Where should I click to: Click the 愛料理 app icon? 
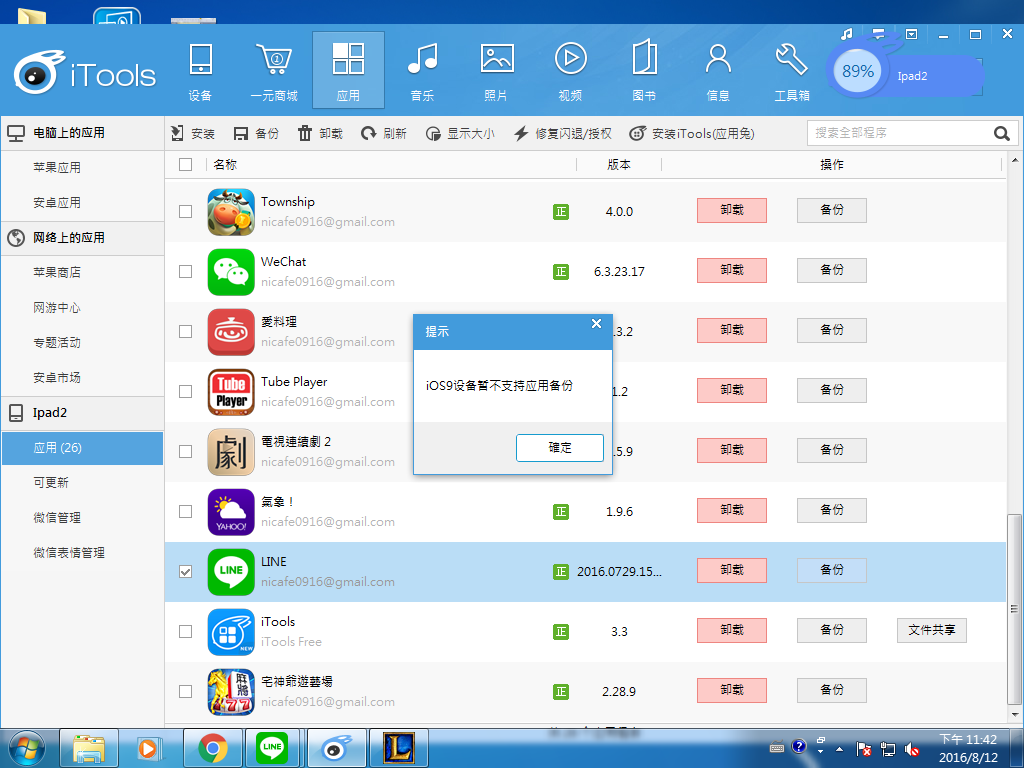tap(231, 332)
